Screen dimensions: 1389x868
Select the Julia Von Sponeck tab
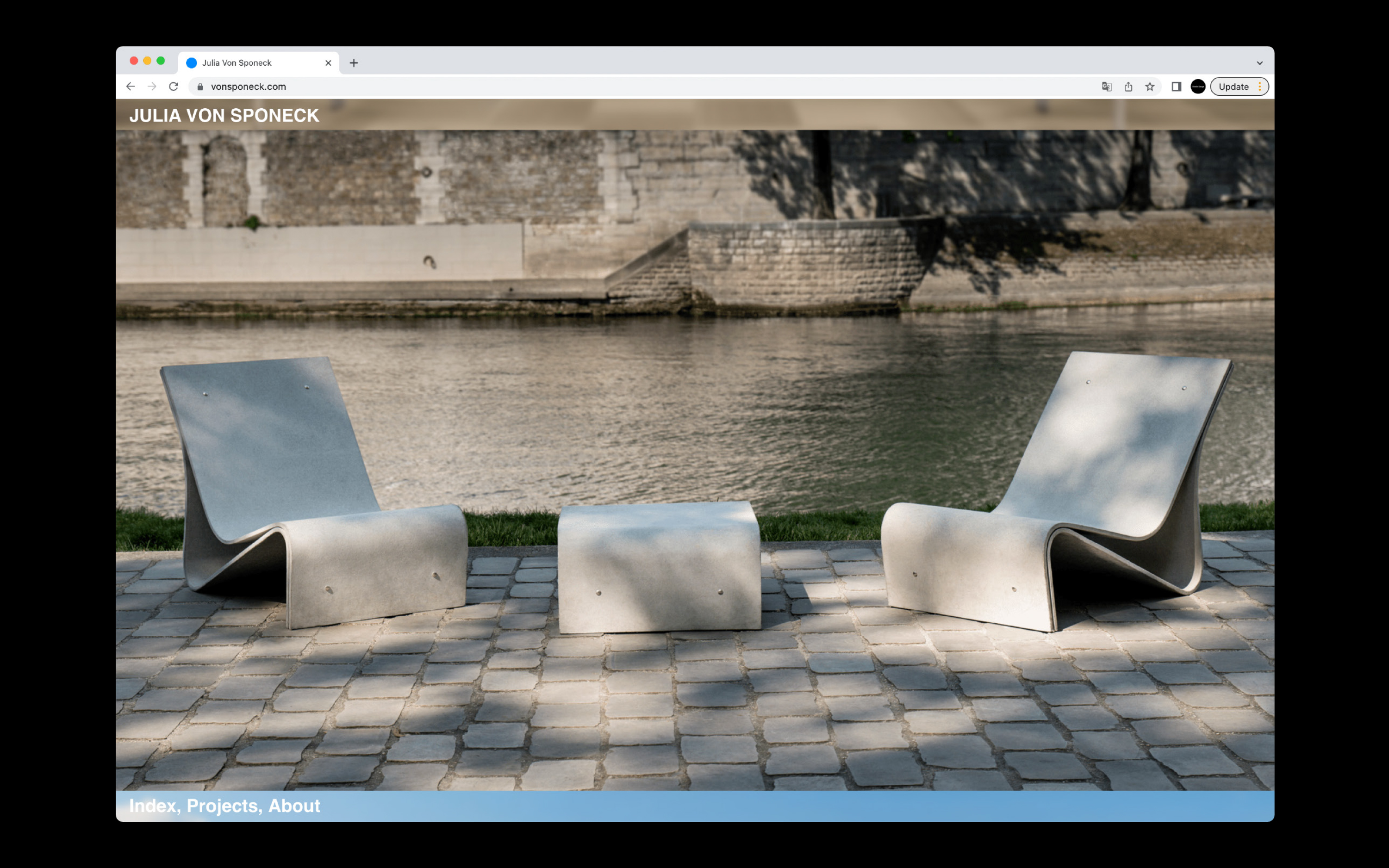click(x=247, y=63)
